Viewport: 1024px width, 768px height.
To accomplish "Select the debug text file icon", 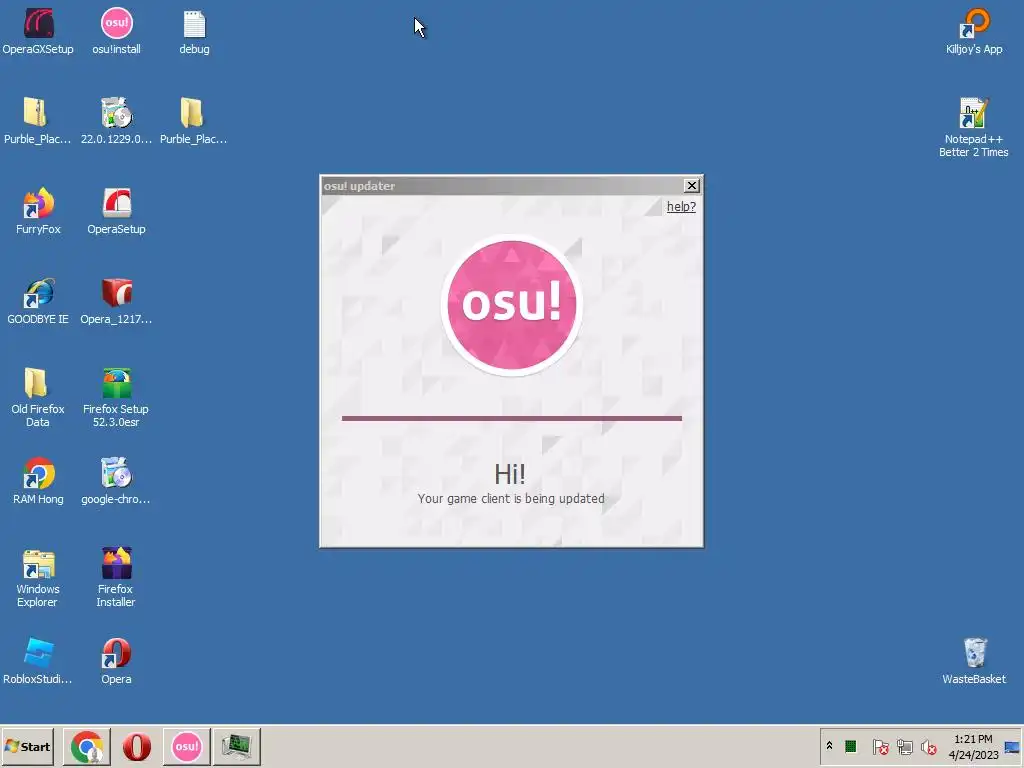I will point(194,31).
